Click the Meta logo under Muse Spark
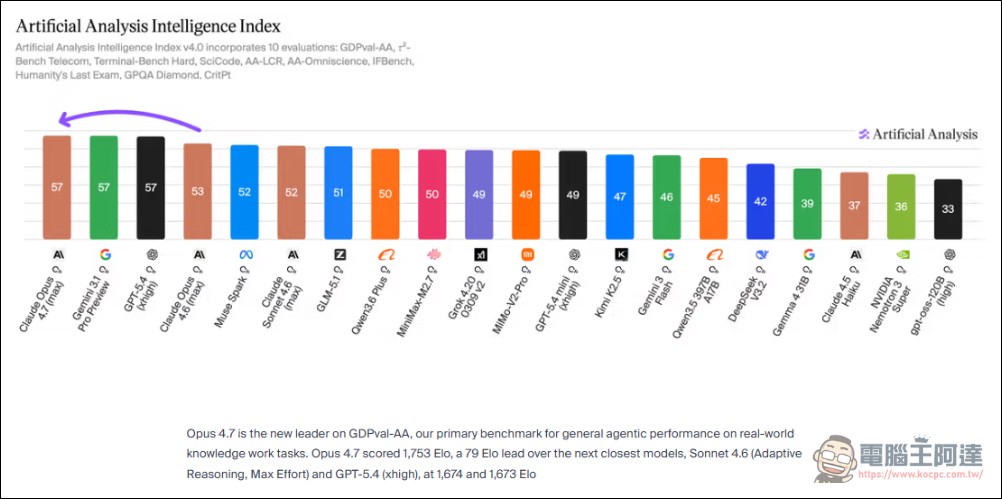Viewport: 1002px width, 499px height. click(x=244, y=255)
